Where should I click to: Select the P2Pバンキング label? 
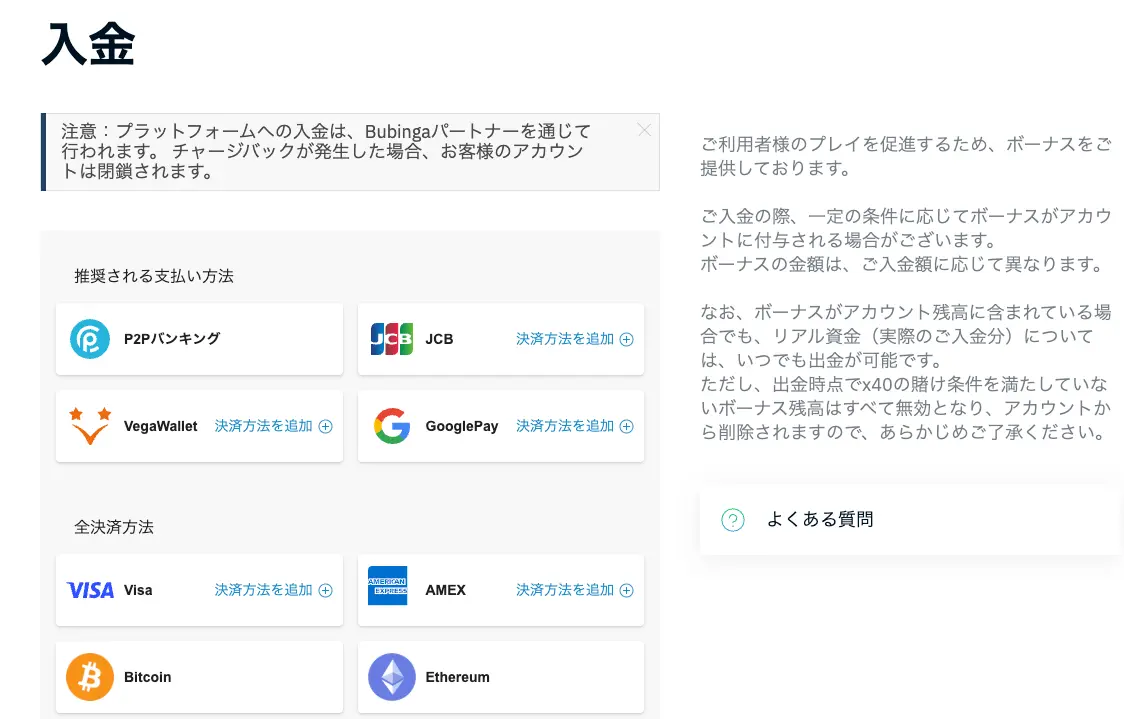(172, 338)
